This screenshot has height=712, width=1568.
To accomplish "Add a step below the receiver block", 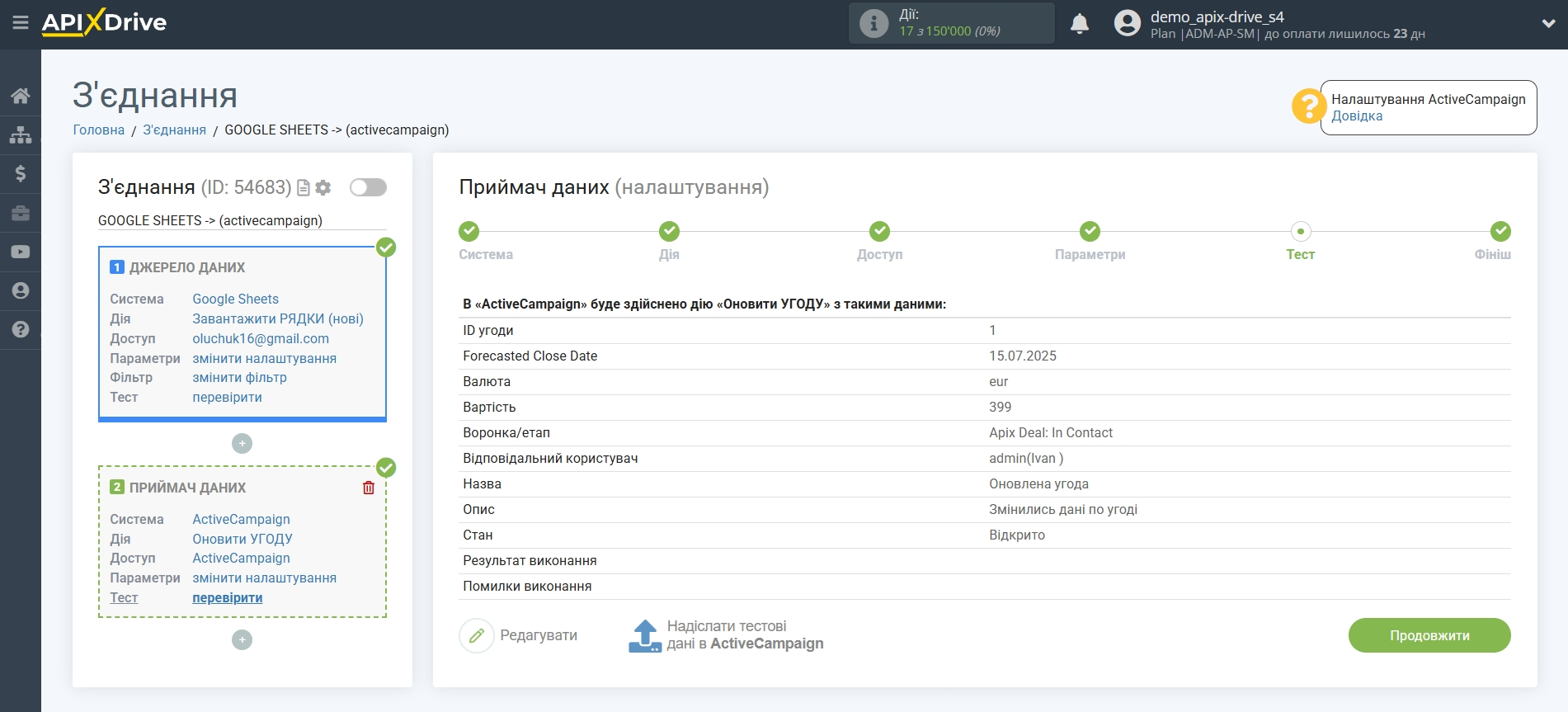I will 242,640.
